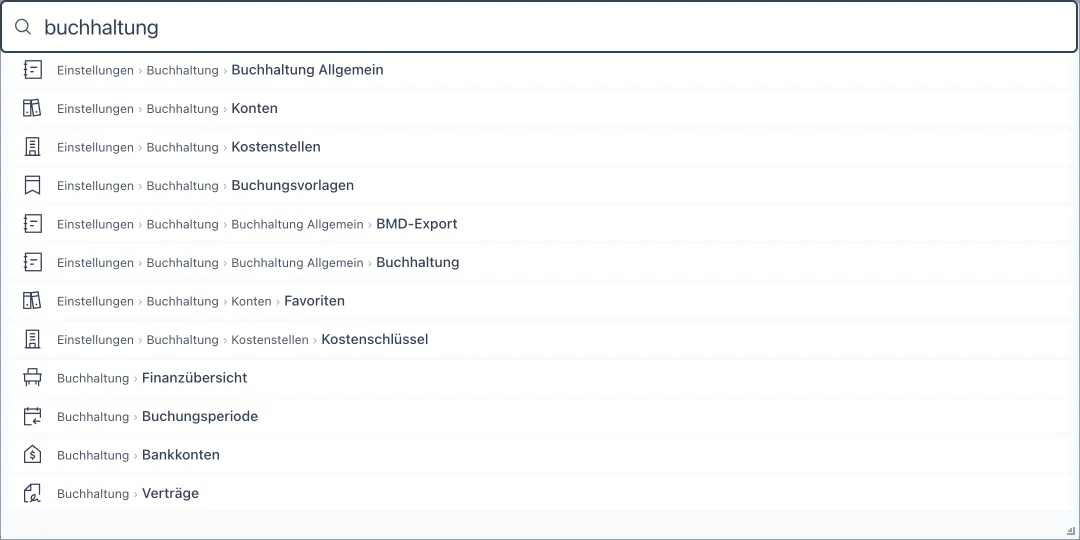Open the 'BMD-Export' search result
The height and width of the screenshot is (540, 1080).
[x=540, y=224]
